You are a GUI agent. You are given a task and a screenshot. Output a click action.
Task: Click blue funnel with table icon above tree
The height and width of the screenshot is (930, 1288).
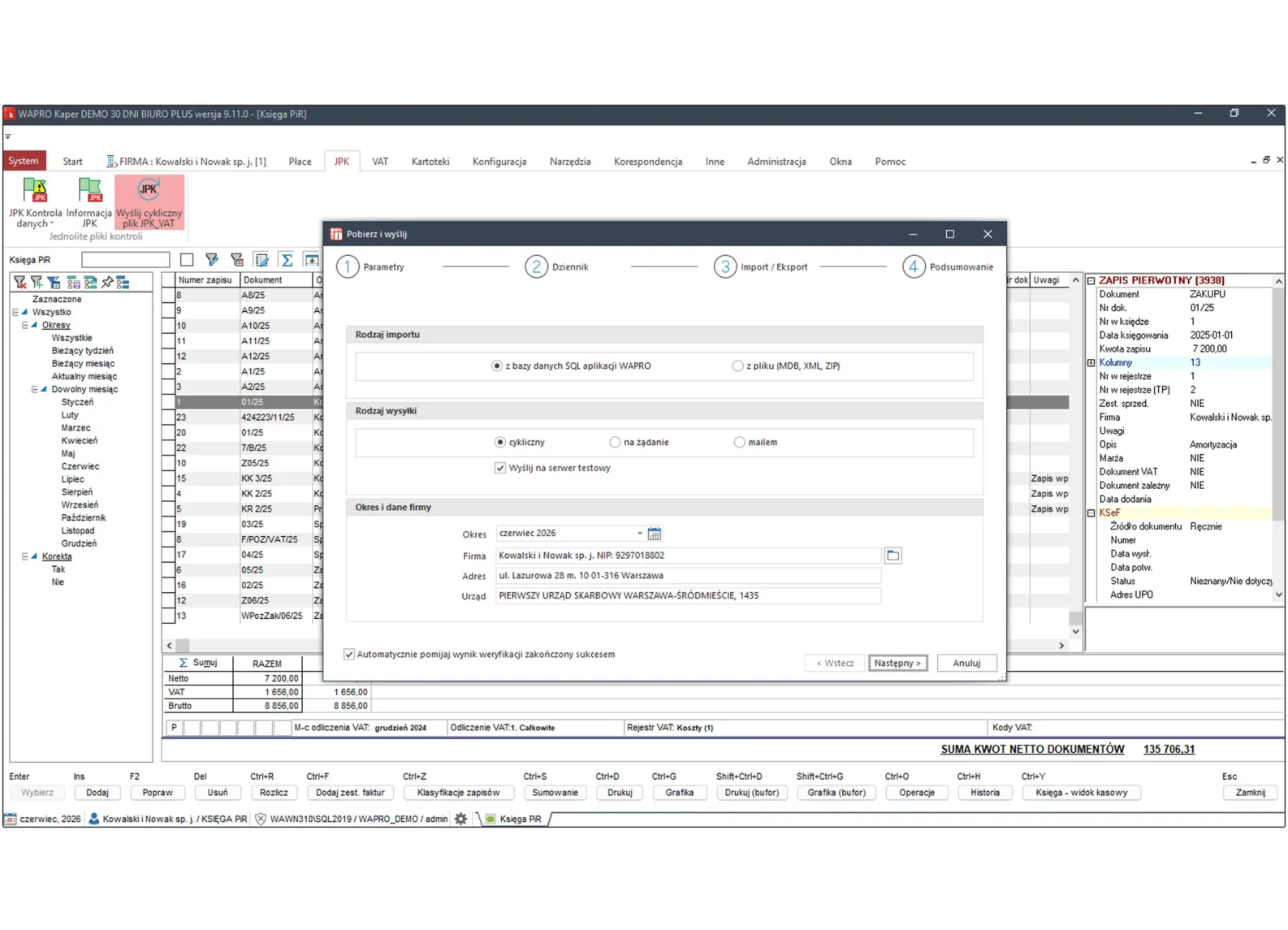54,282
